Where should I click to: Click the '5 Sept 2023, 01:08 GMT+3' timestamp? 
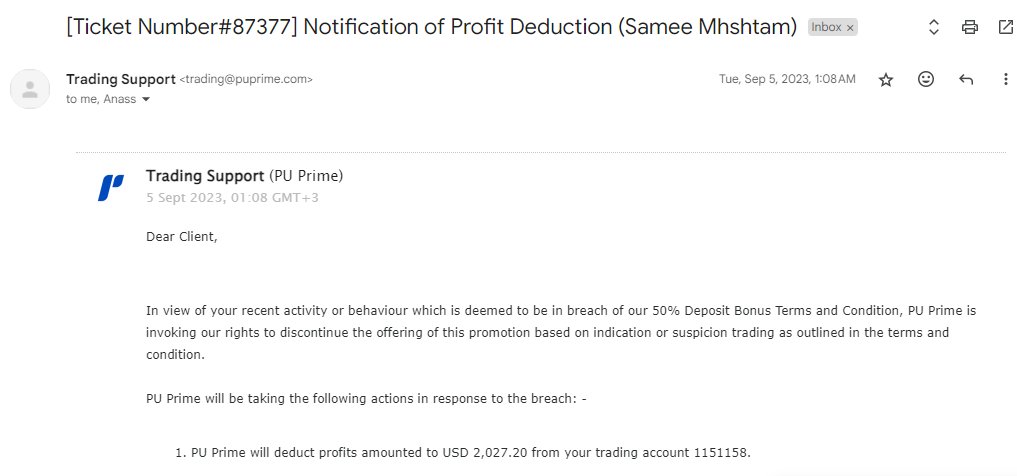(232, 197)
